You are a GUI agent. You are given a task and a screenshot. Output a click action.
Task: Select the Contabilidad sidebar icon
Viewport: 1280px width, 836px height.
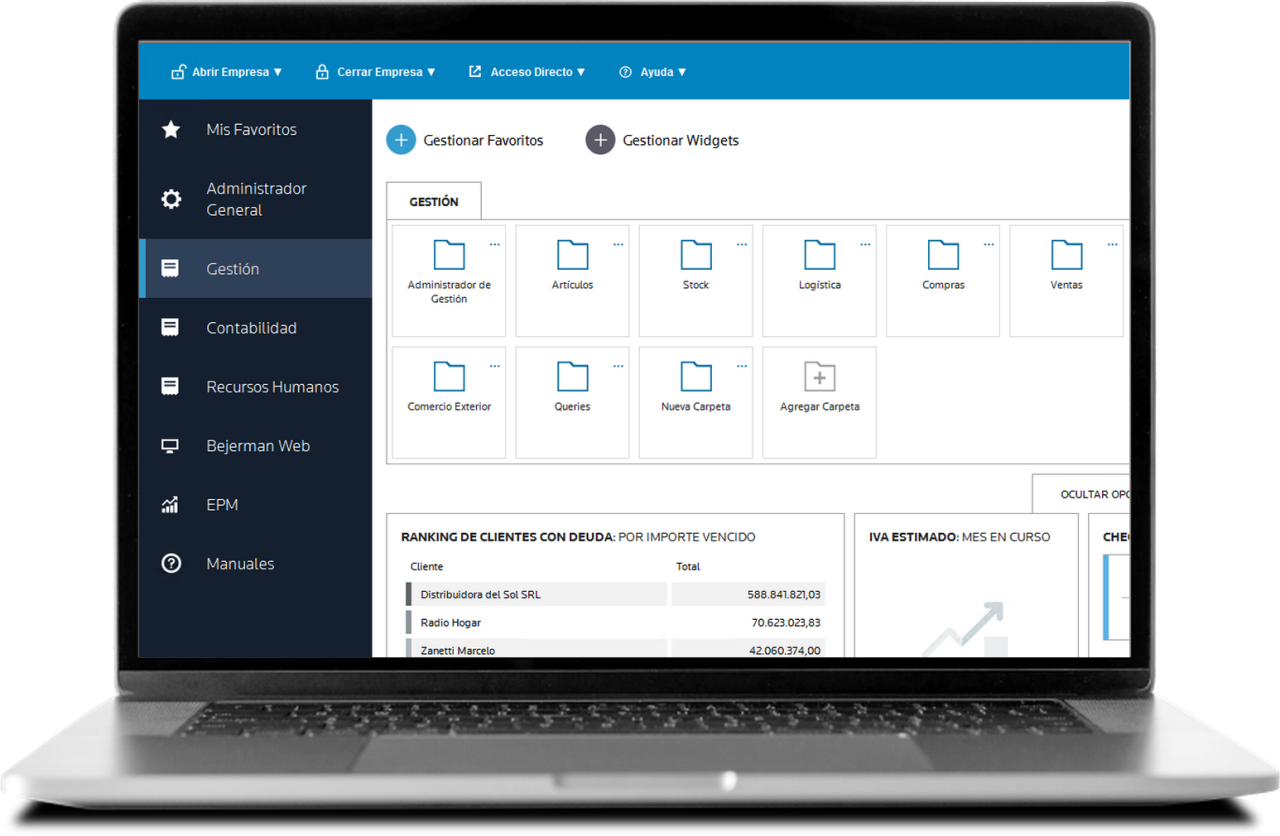[x=171, y=328]
